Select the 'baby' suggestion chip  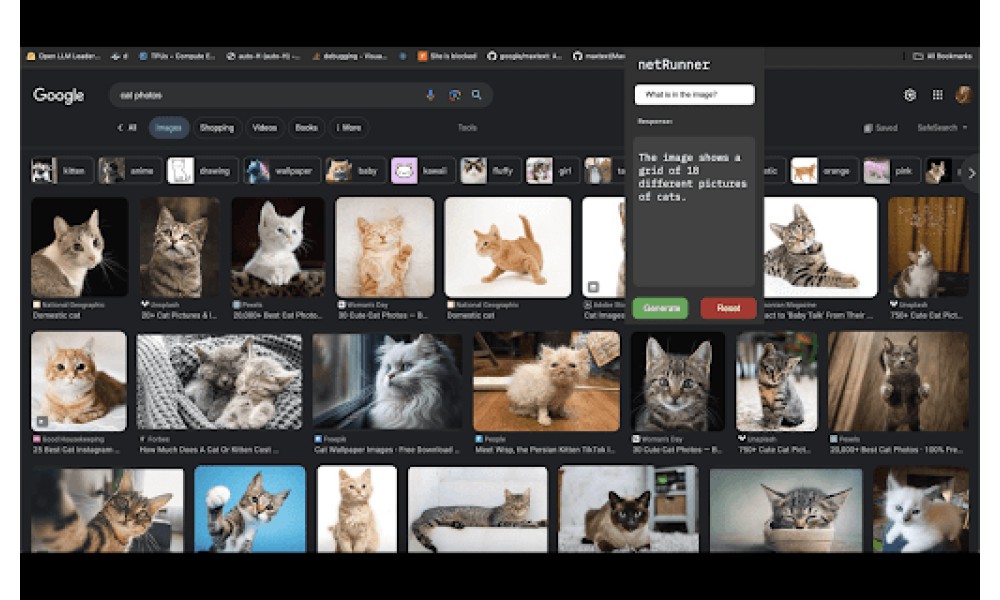[355, 171]
